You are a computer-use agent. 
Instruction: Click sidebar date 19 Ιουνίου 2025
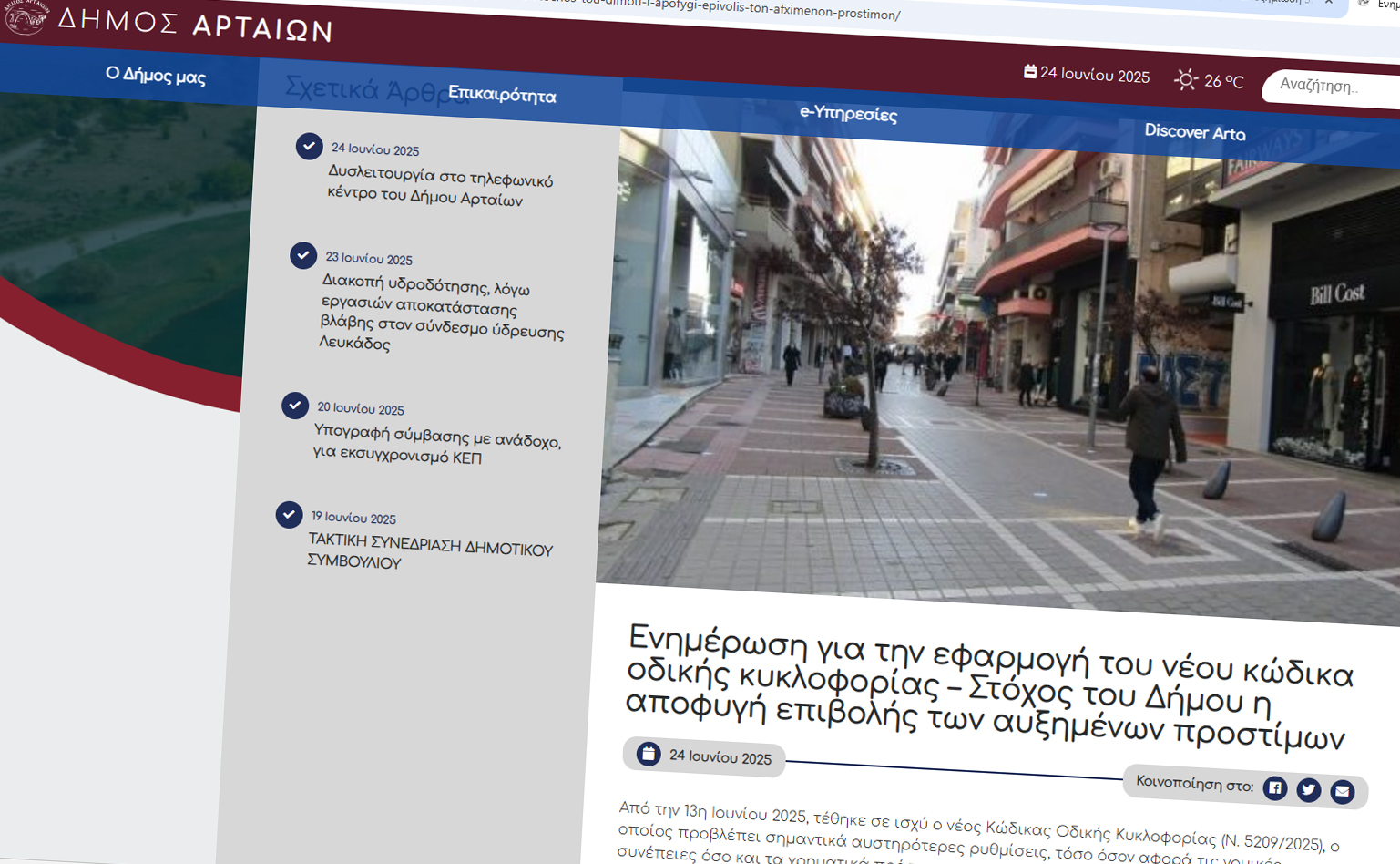(x=353, y=518)
